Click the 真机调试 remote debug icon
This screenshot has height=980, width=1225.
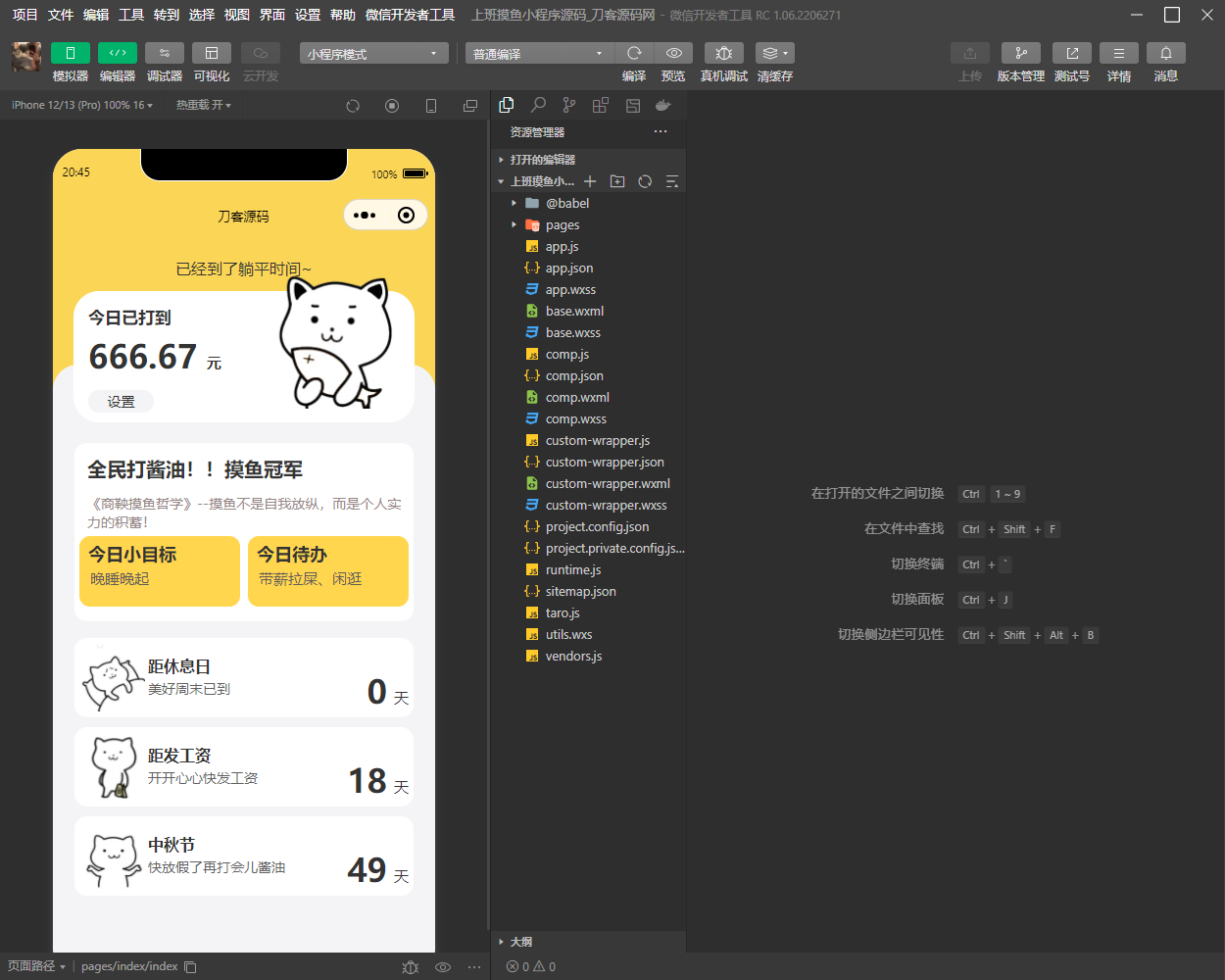tap(723, 53)
